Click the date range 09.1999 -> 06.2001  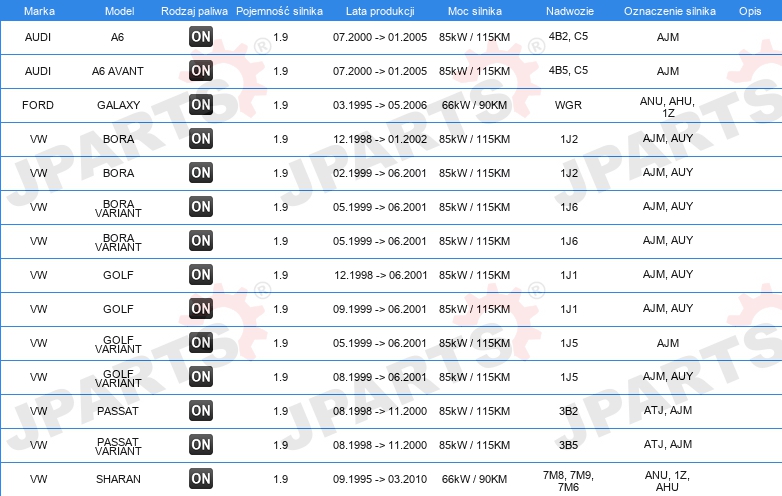coord(380,309)
